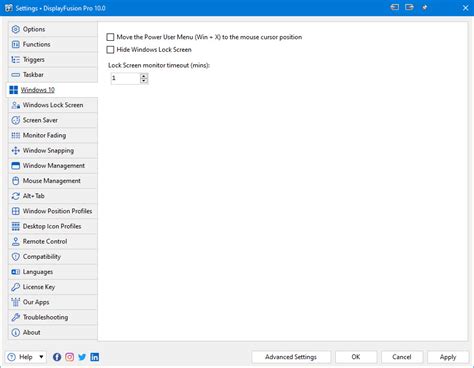Click the Lock Screen timeout input field
Image resolution: width=474 pixels, height=368 pixels.
[x=125, y=78]
